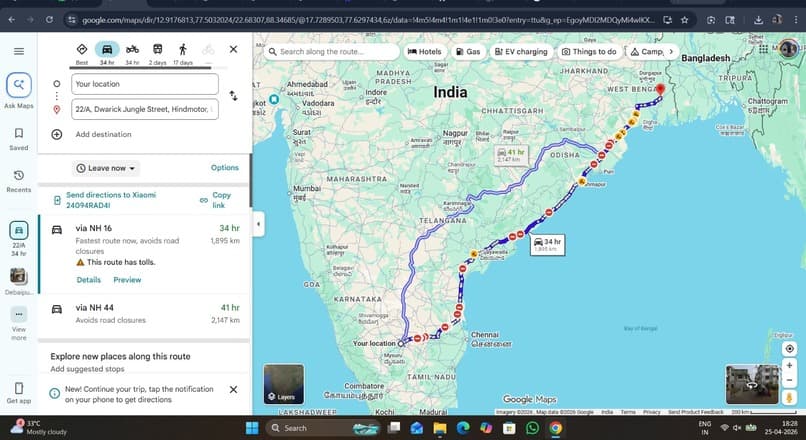806x440 pixels.
Task: Copy the directions link
Action: click(x=216, y=200)
